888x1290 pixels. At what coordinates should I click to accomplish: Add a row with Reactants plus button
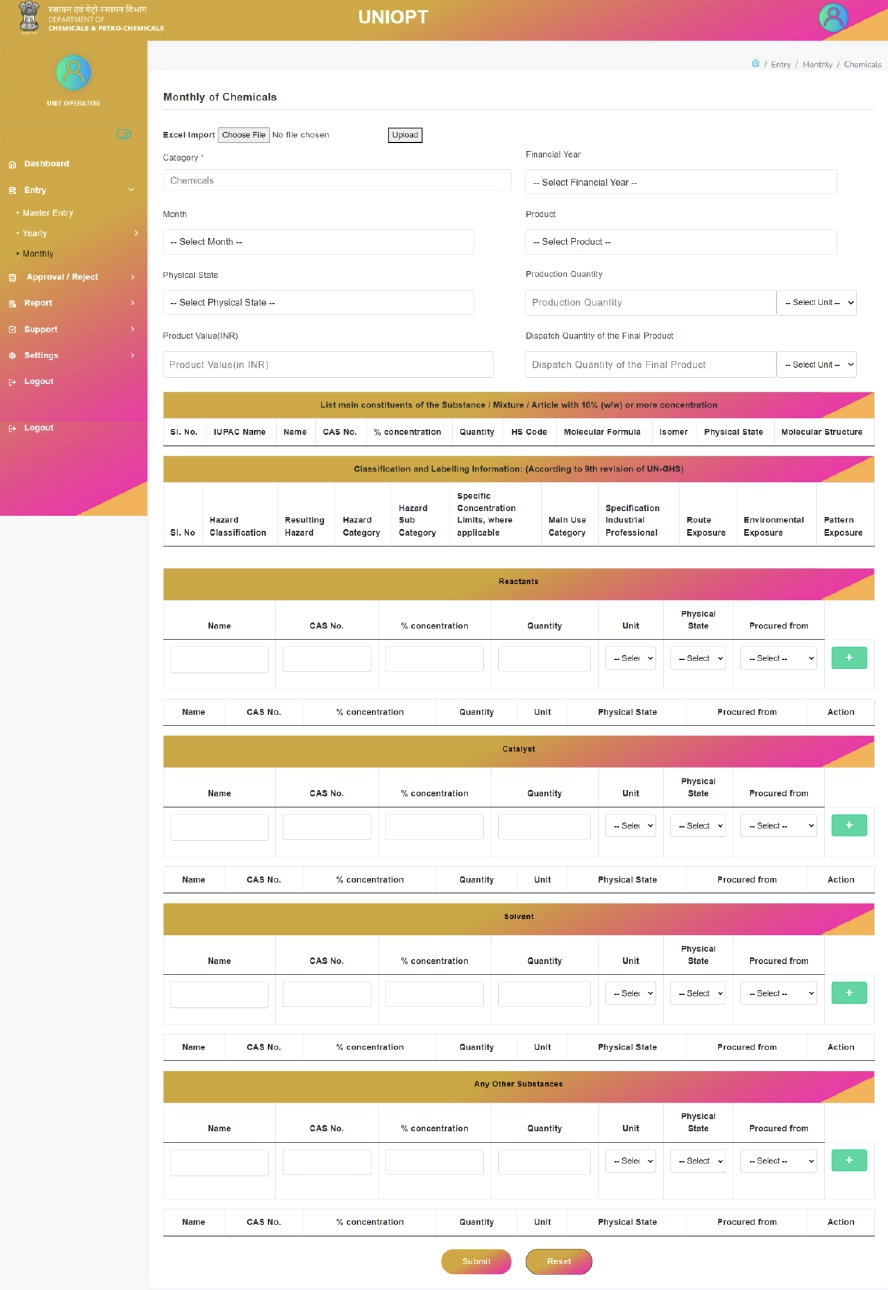pos(849,658)
